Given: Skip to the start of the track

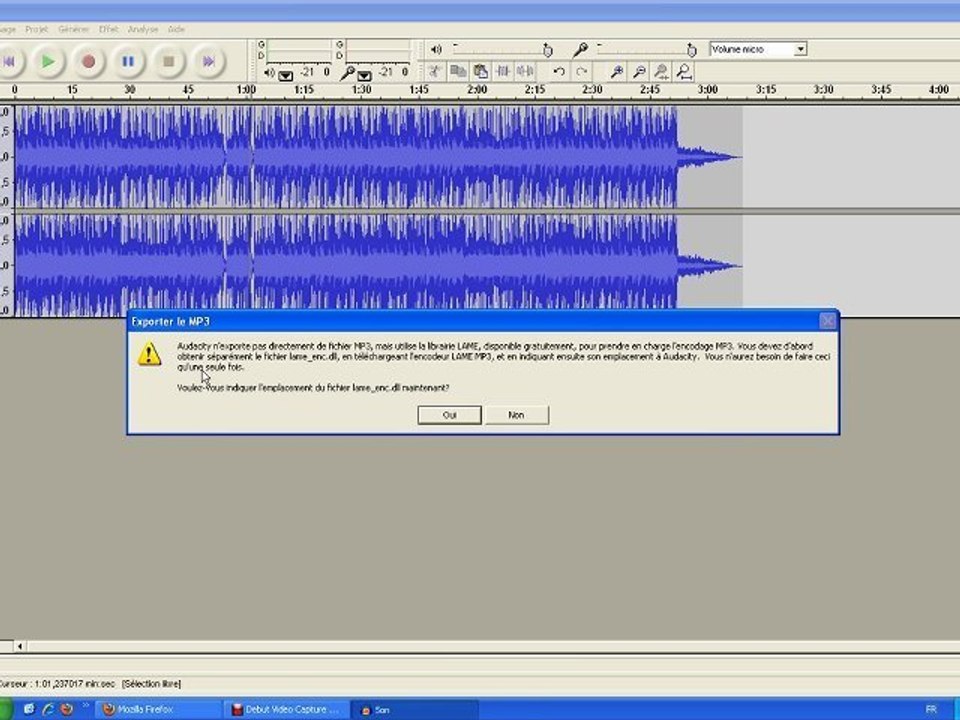Looking at the screenshot, I should pos(9,61).
